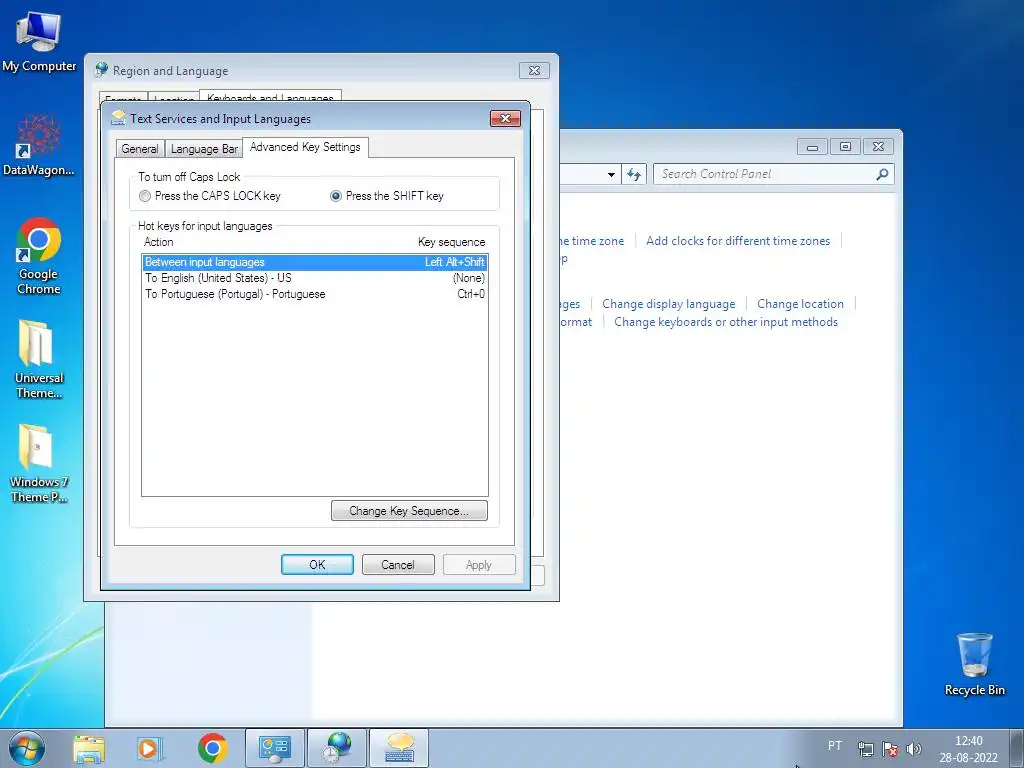
Task: Open Windows Explorer from taskbar
Action: click(89, 748)
